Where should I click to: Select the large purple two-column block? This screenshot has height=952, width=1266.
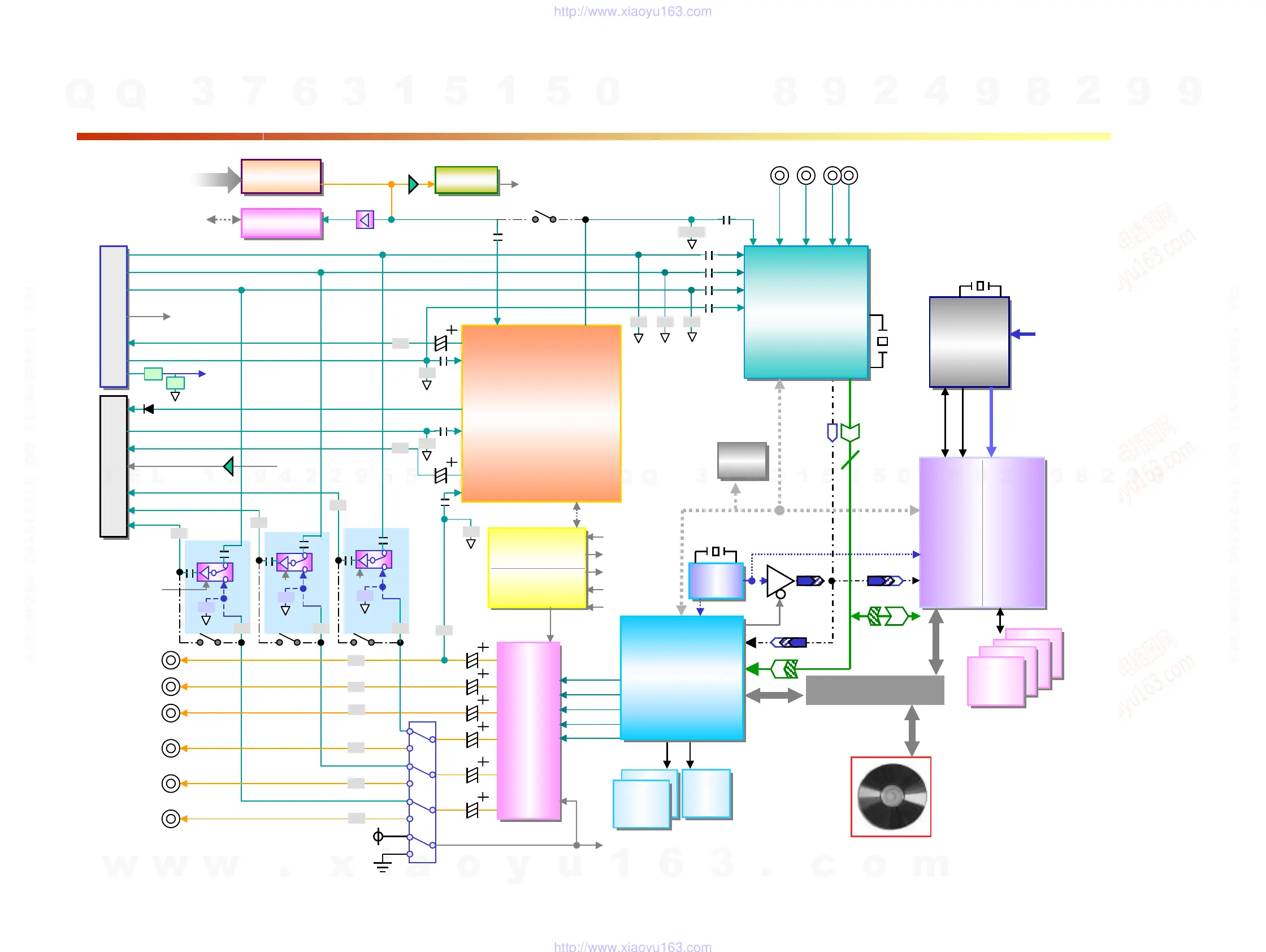982,533
